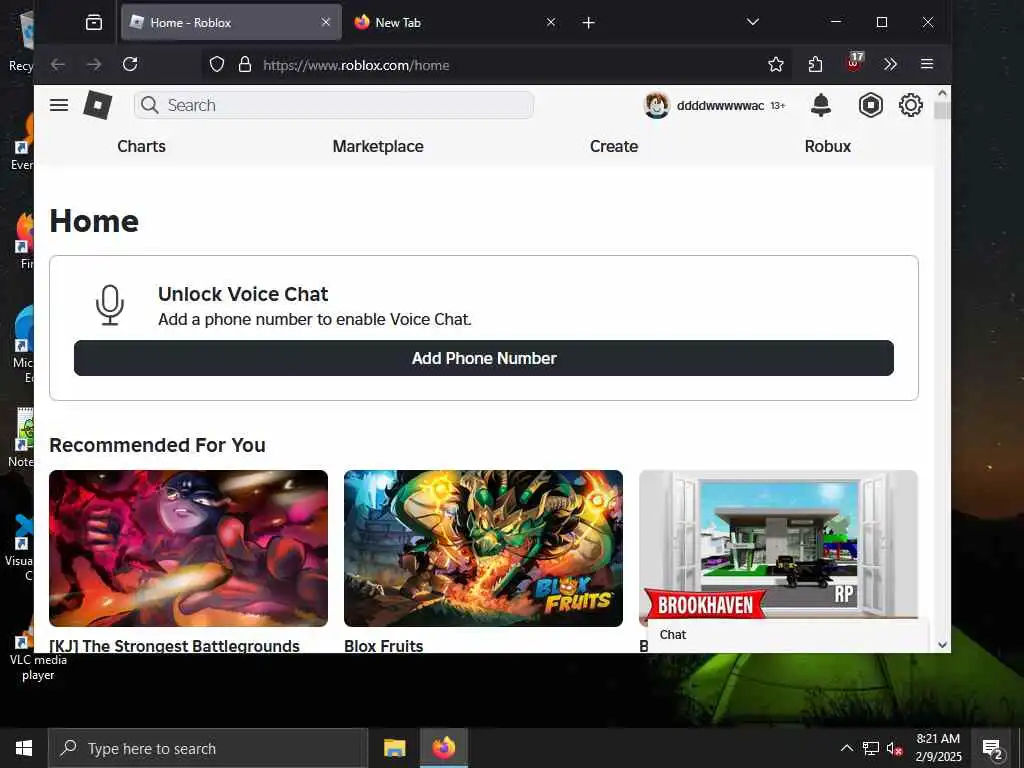Screen dimensions: 1024x768
Task: Expand the list all tabs dropdown
Action: click(x=753, y=22)
